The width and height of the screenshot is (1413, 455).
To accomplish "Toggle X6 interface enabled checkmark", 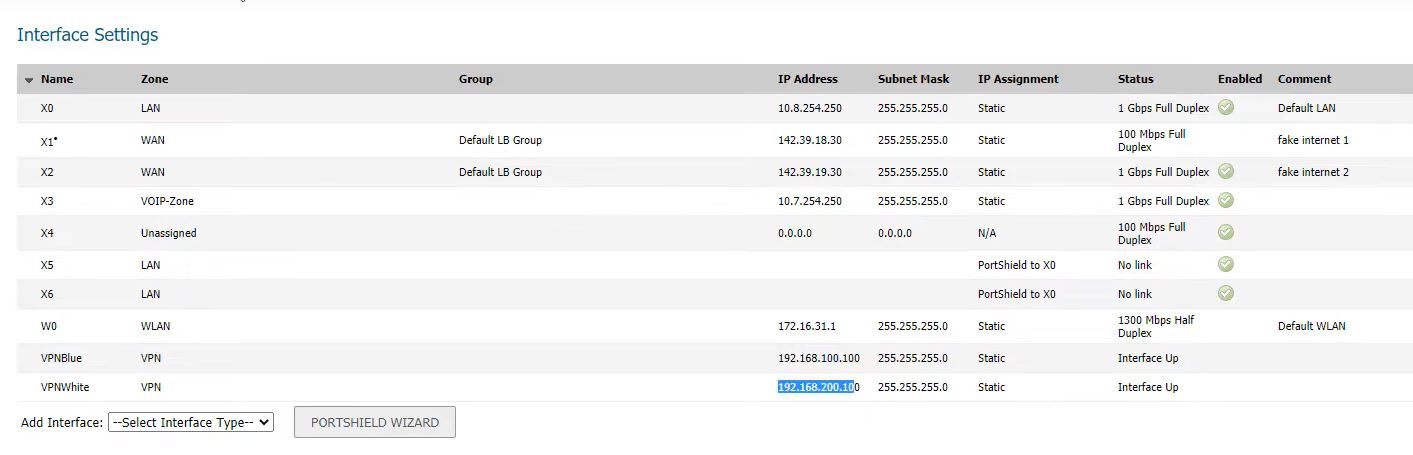I will tap(1225, 293).
